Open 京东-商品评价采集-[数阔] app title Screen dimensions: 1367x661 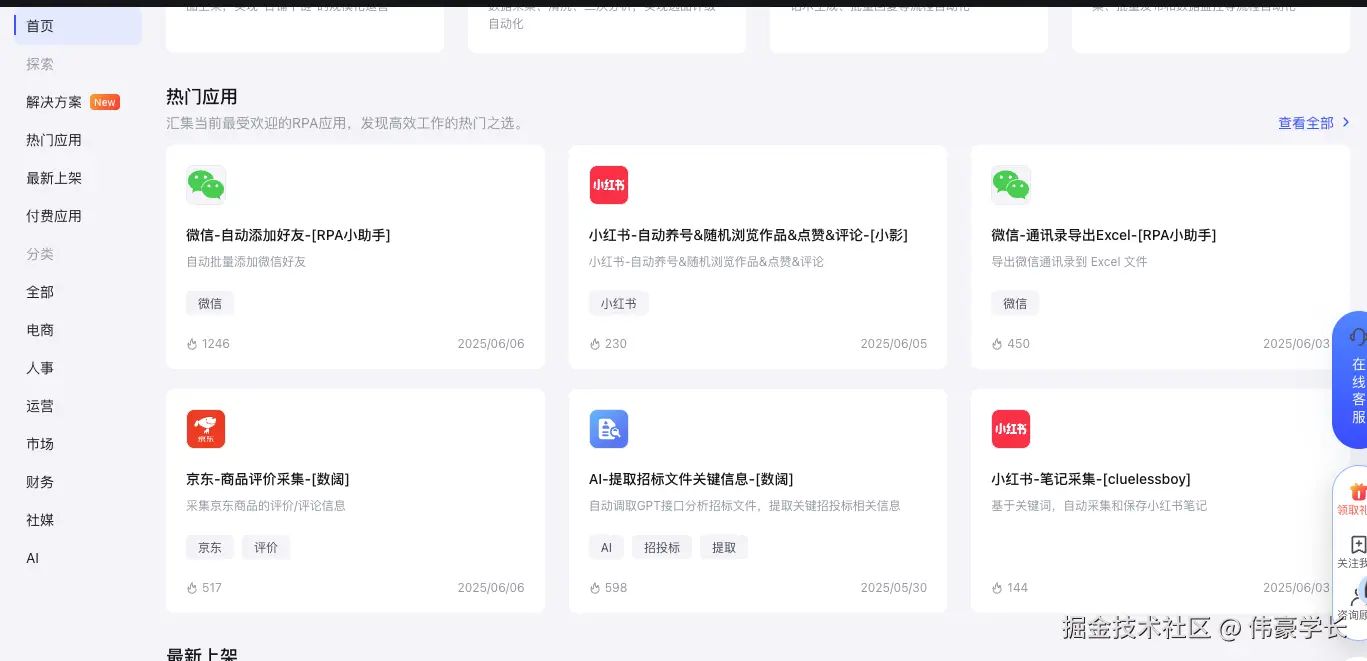(x=268, y=479)
